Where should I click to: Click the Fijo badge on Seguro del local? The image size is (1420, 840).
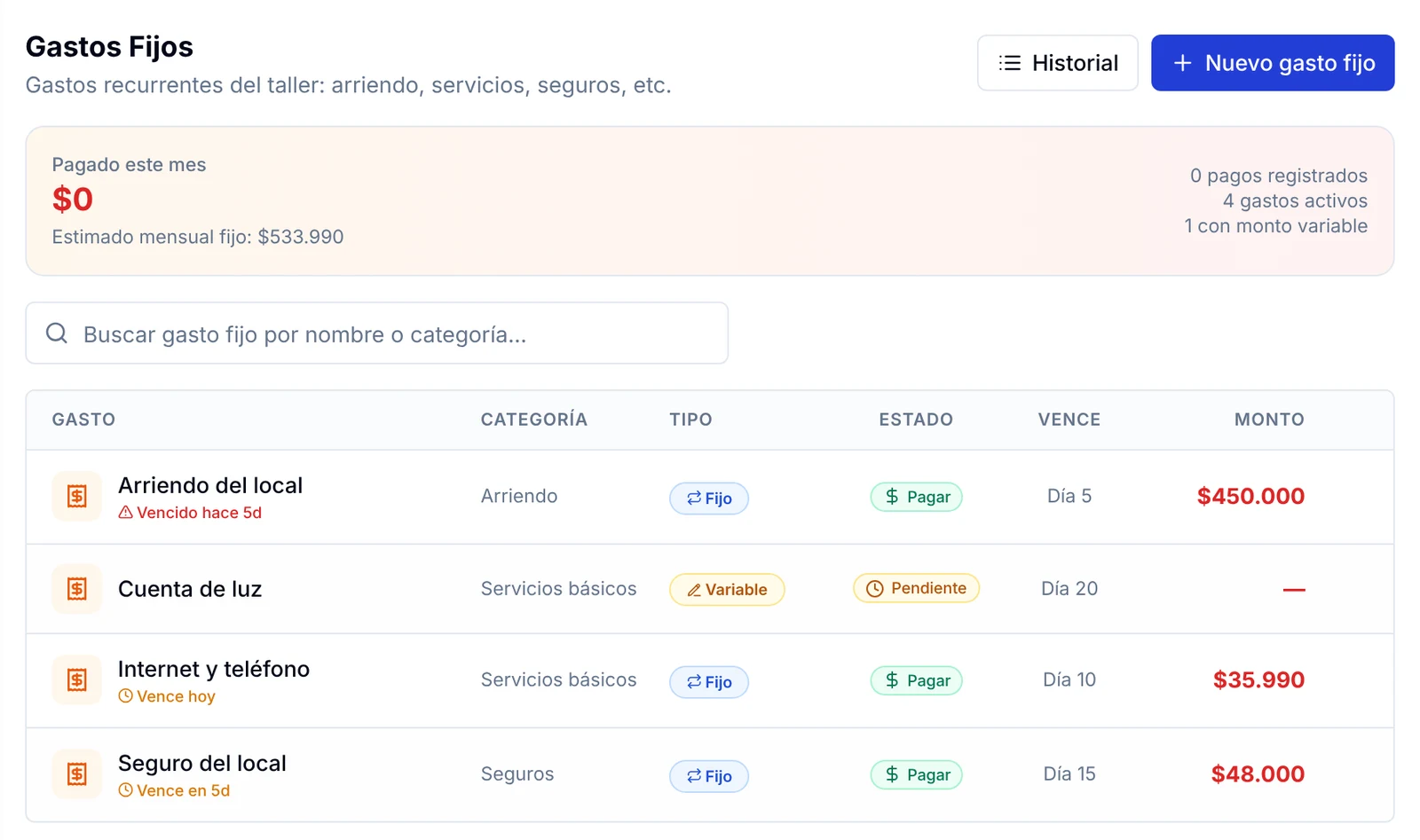[x=709, y=776]
